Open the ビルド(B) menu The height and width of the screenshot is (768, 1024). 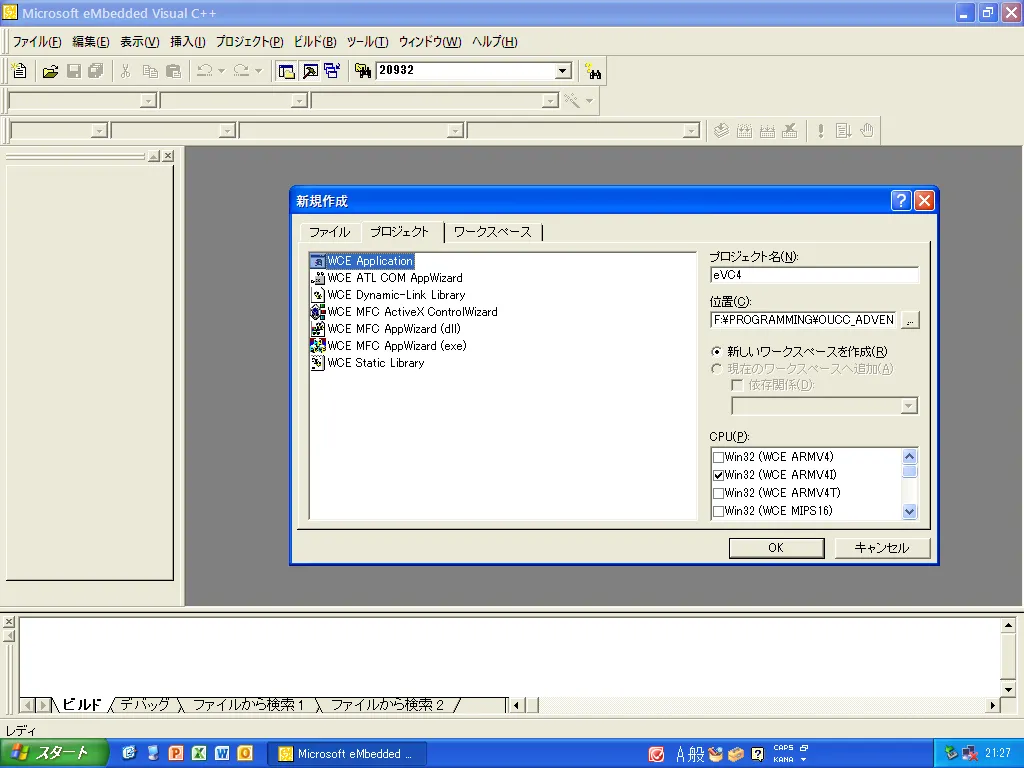[x=315, y=42]
